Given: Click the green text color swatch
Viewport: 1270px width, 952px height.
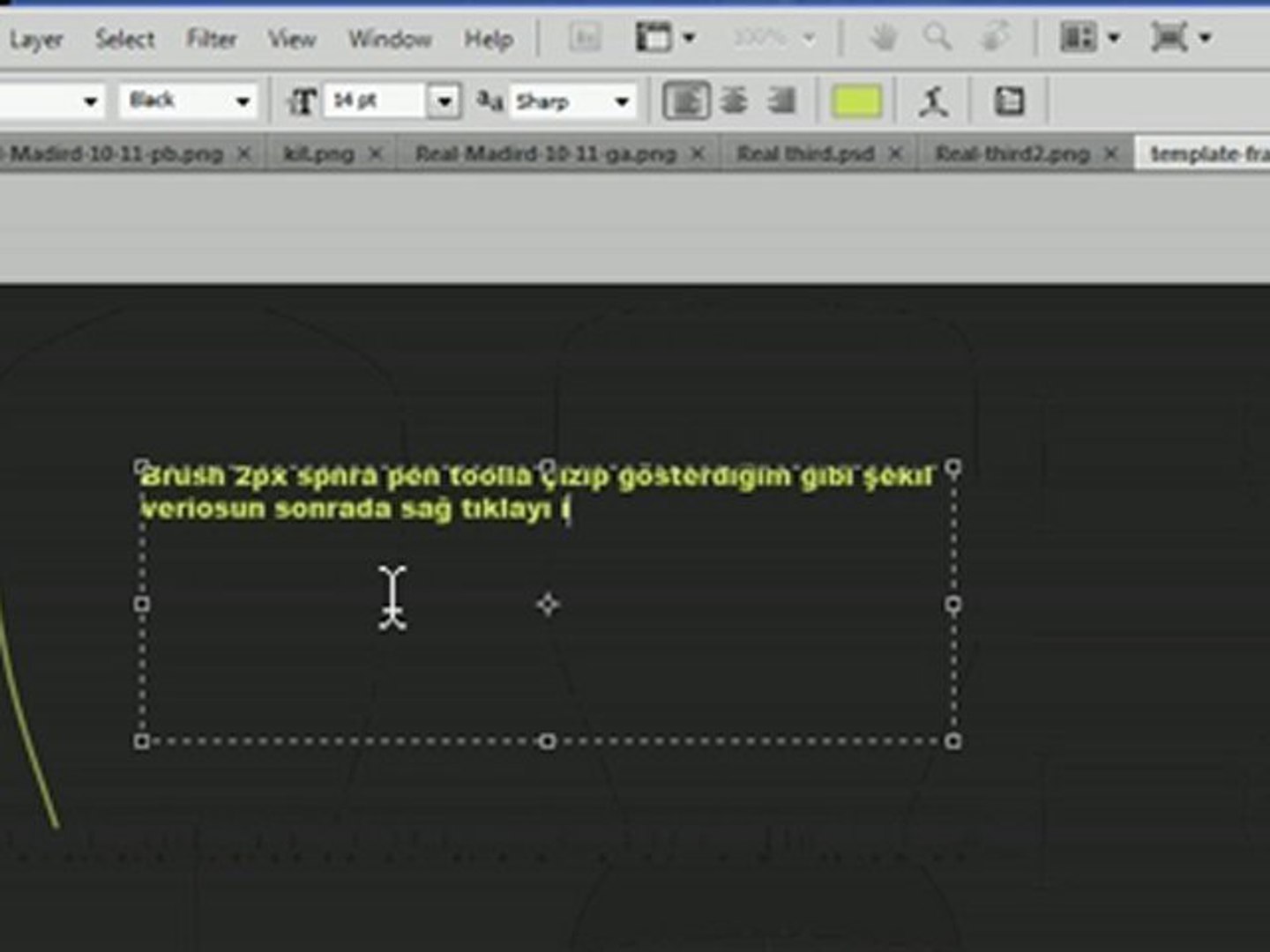Looking at the screenshot, I should (x=856, y=101).
